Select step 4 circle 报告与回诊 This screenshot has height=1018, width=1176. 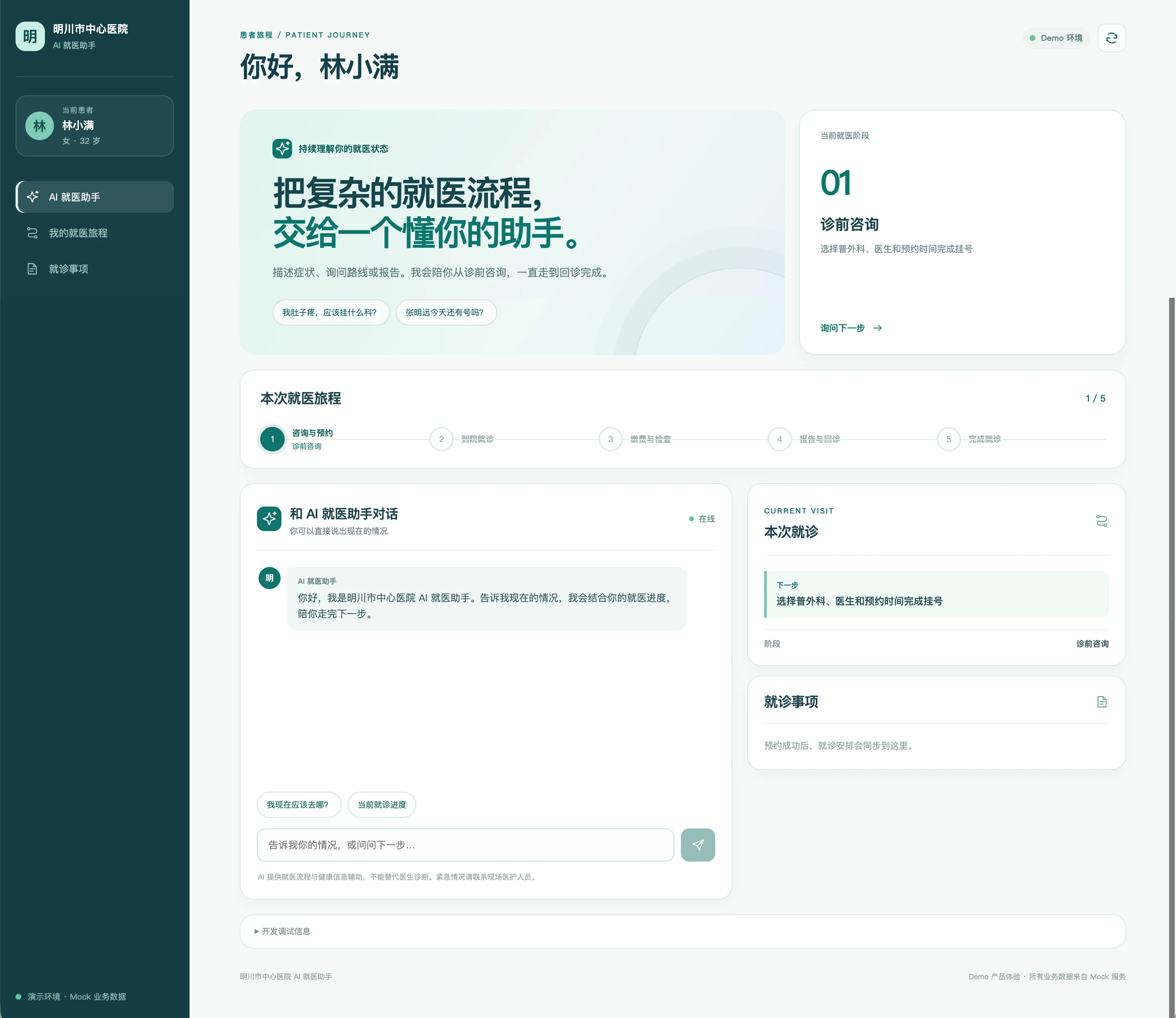pos(779,439)
